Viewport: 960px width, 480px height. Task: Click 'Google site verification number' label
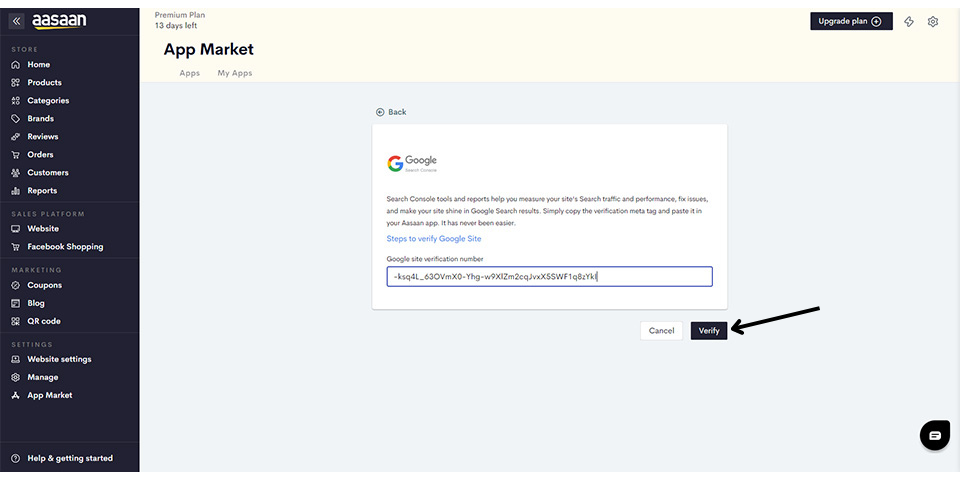tap(435, 259)
